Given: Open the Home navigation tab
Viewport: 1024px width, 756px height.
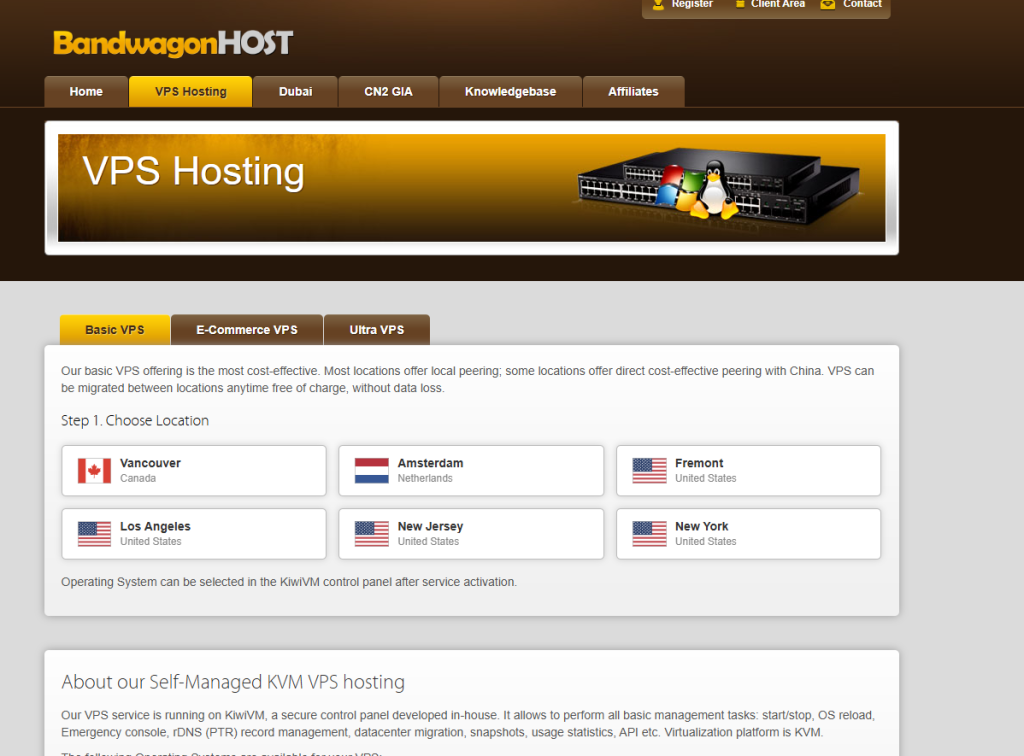Looking at the screenshot, I should tap(86, 91).
